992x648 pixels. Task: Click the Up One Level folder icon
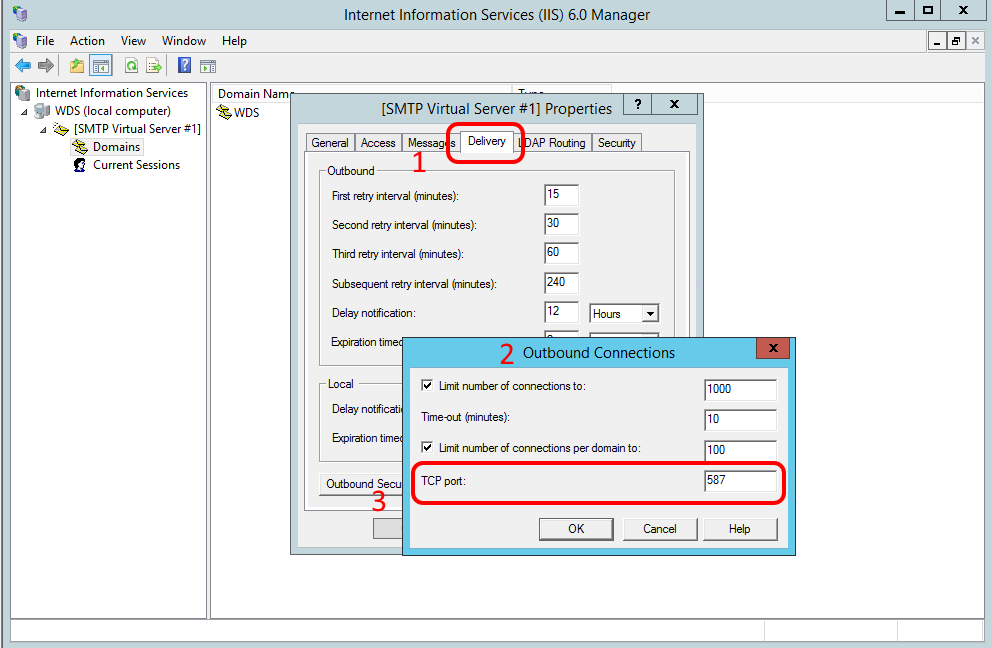[77, 66]
